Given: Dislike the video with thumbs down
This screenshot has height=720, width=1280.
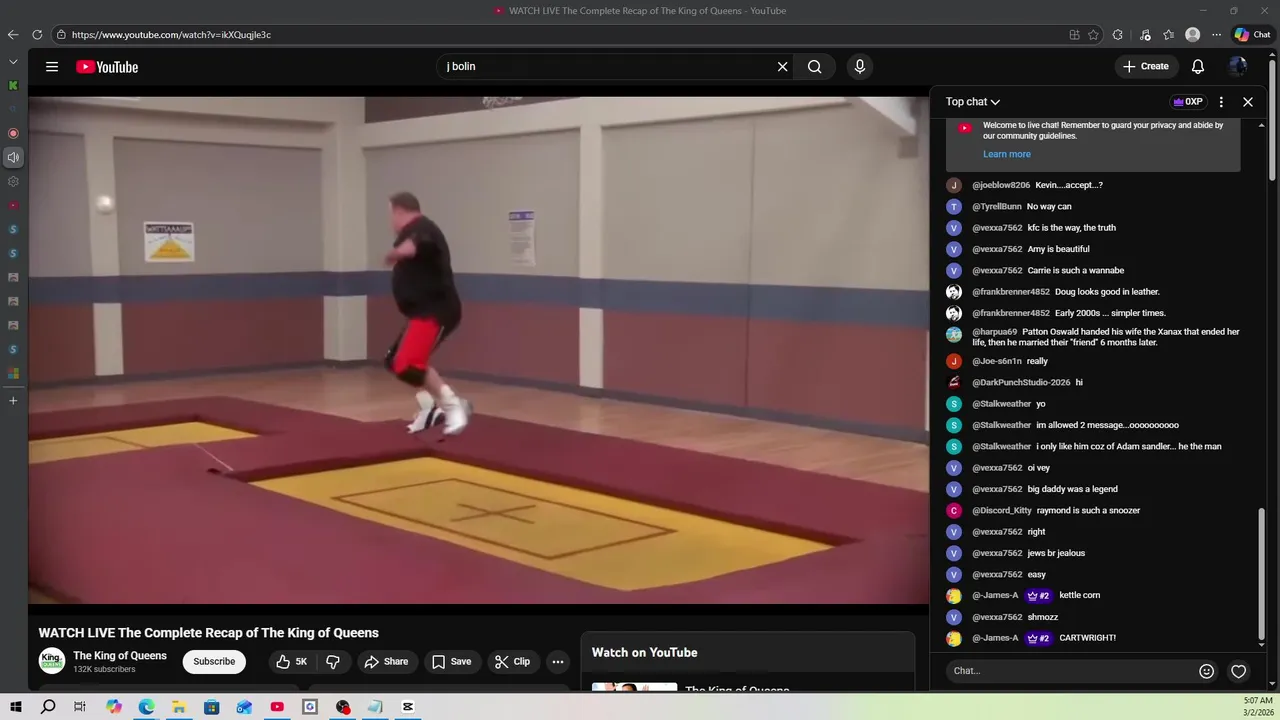Looking at the screenshot, I should [x=333, y=661].
